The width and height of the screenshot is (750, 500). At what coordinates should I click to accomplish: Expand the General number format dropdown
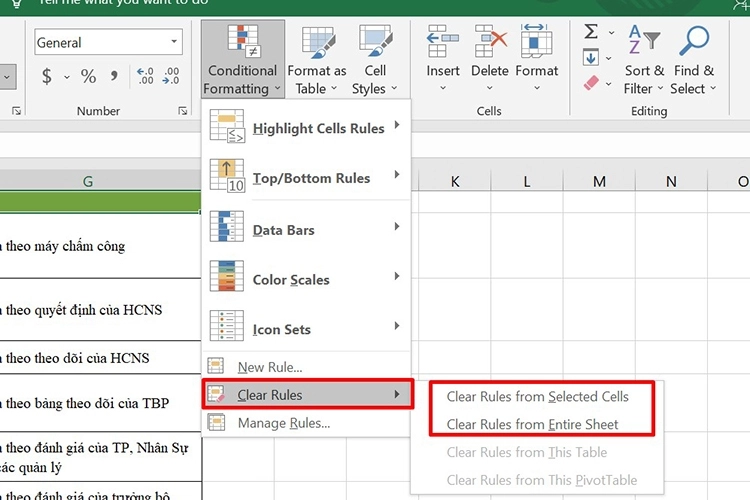pos(175,43)
